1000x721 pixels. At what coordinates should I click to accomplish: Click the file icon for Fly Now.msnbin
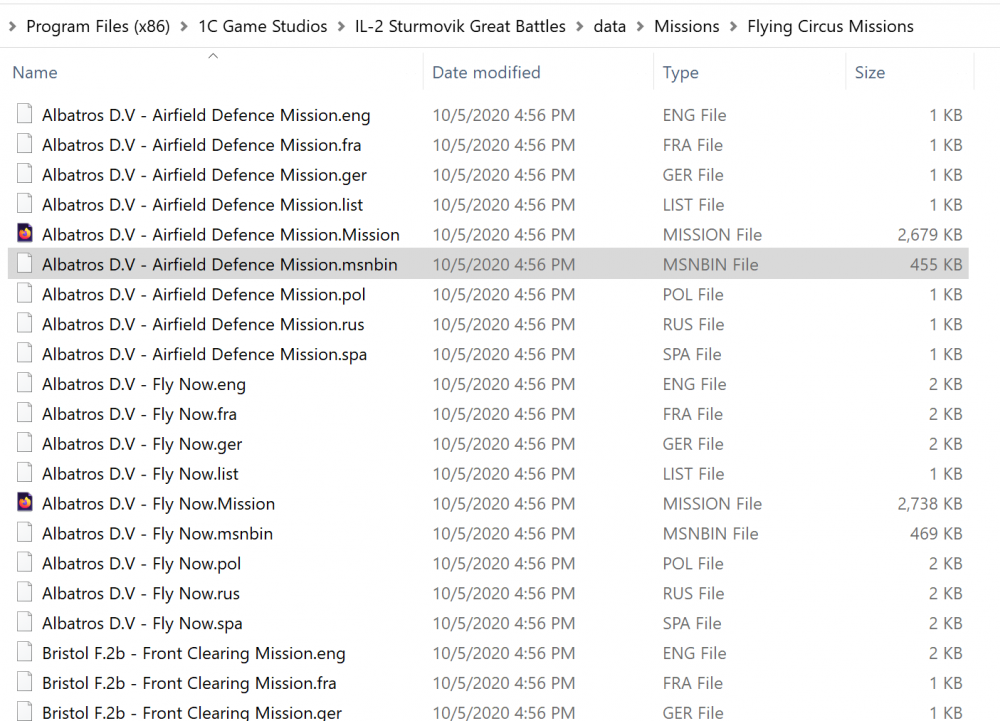(x=24, y=533)
